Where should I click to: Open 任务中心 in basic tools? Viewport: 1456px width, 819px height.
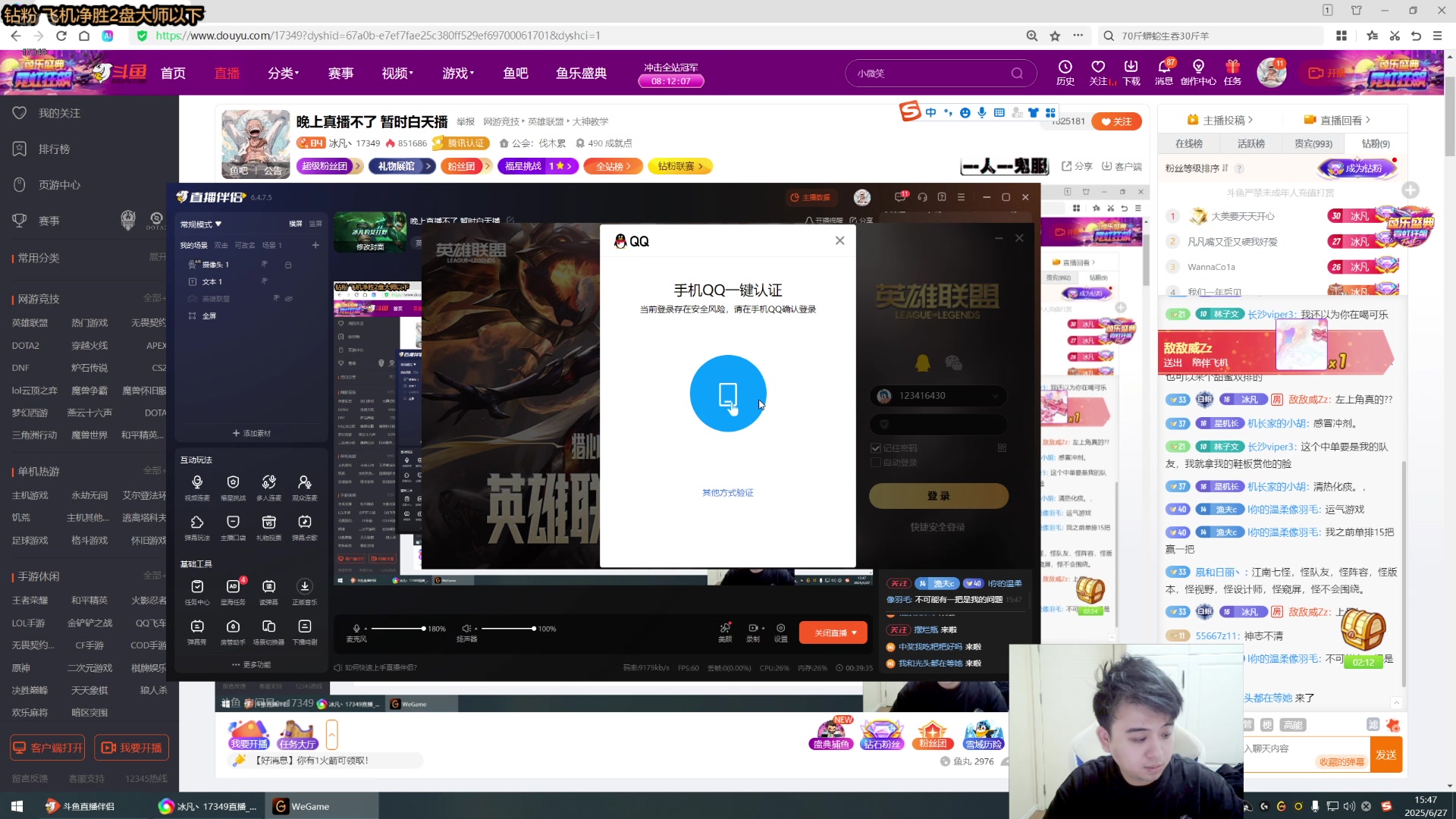coord(197,591)
